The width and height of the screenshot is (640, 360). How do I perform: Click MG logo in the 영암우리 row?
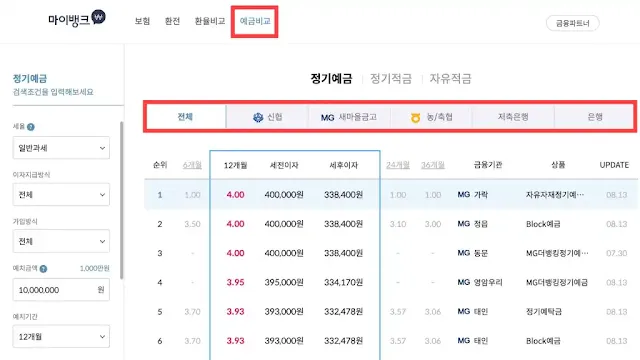tap(464, 282)
